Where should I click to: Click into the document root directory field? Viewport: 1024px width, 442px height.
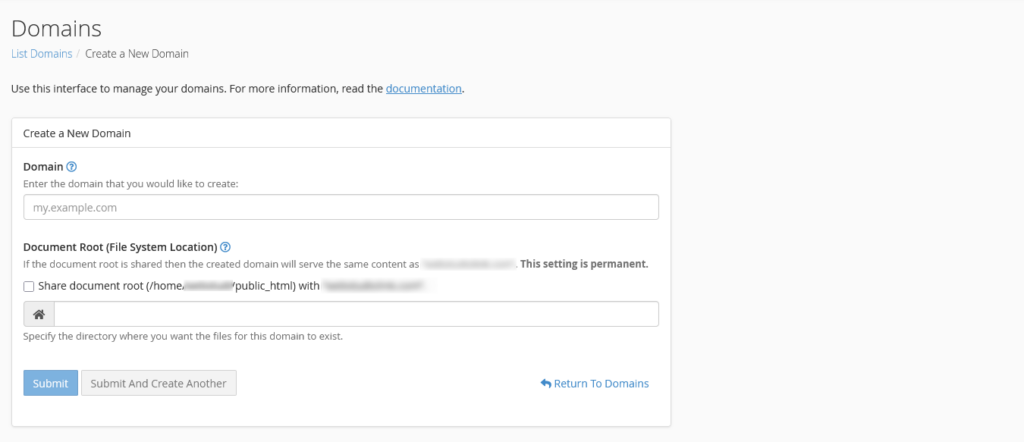click(x=355, y=314)
